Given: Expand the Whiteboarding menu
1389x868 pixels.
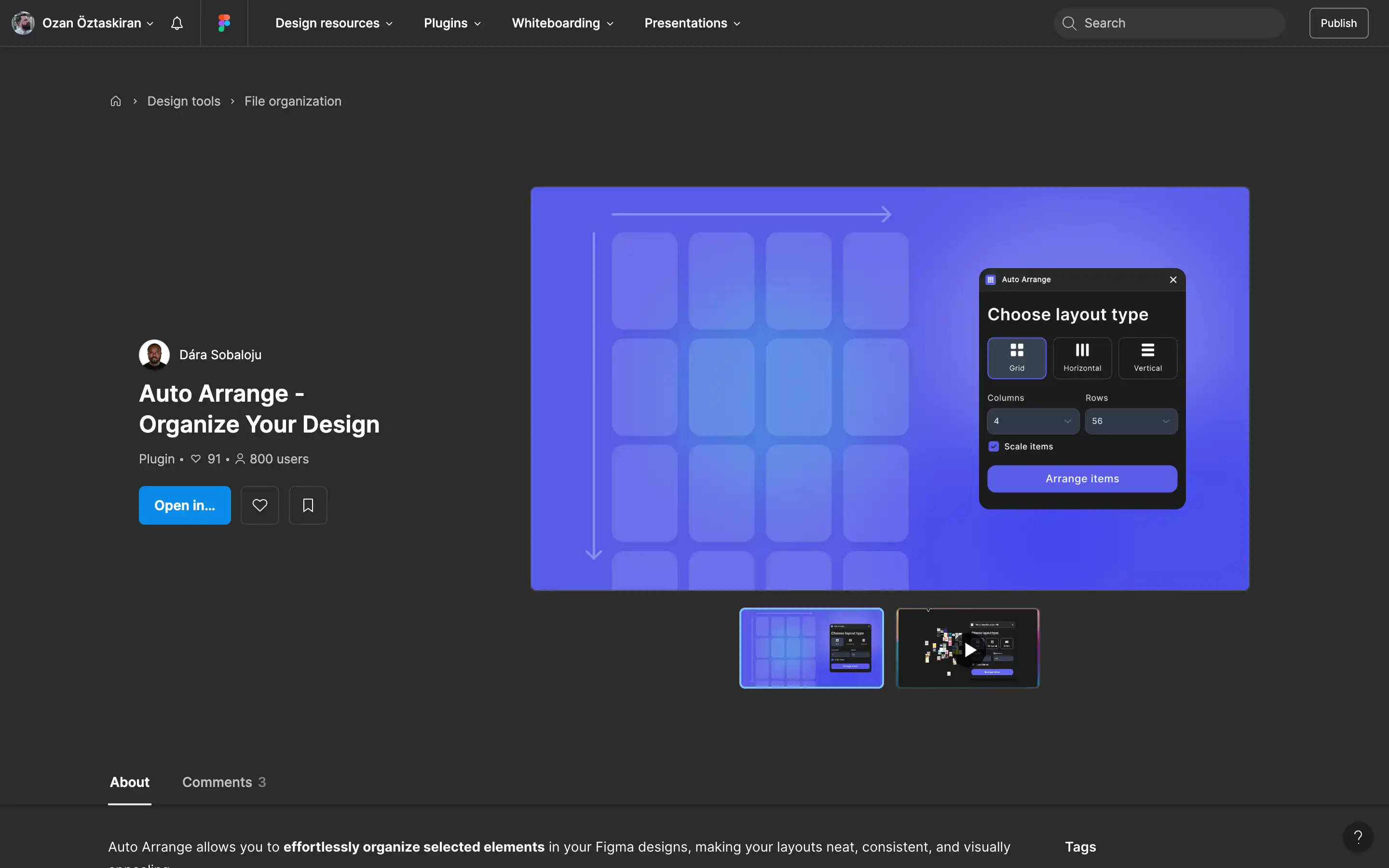Looking at the screenshot, I should [x=562, y=23].
